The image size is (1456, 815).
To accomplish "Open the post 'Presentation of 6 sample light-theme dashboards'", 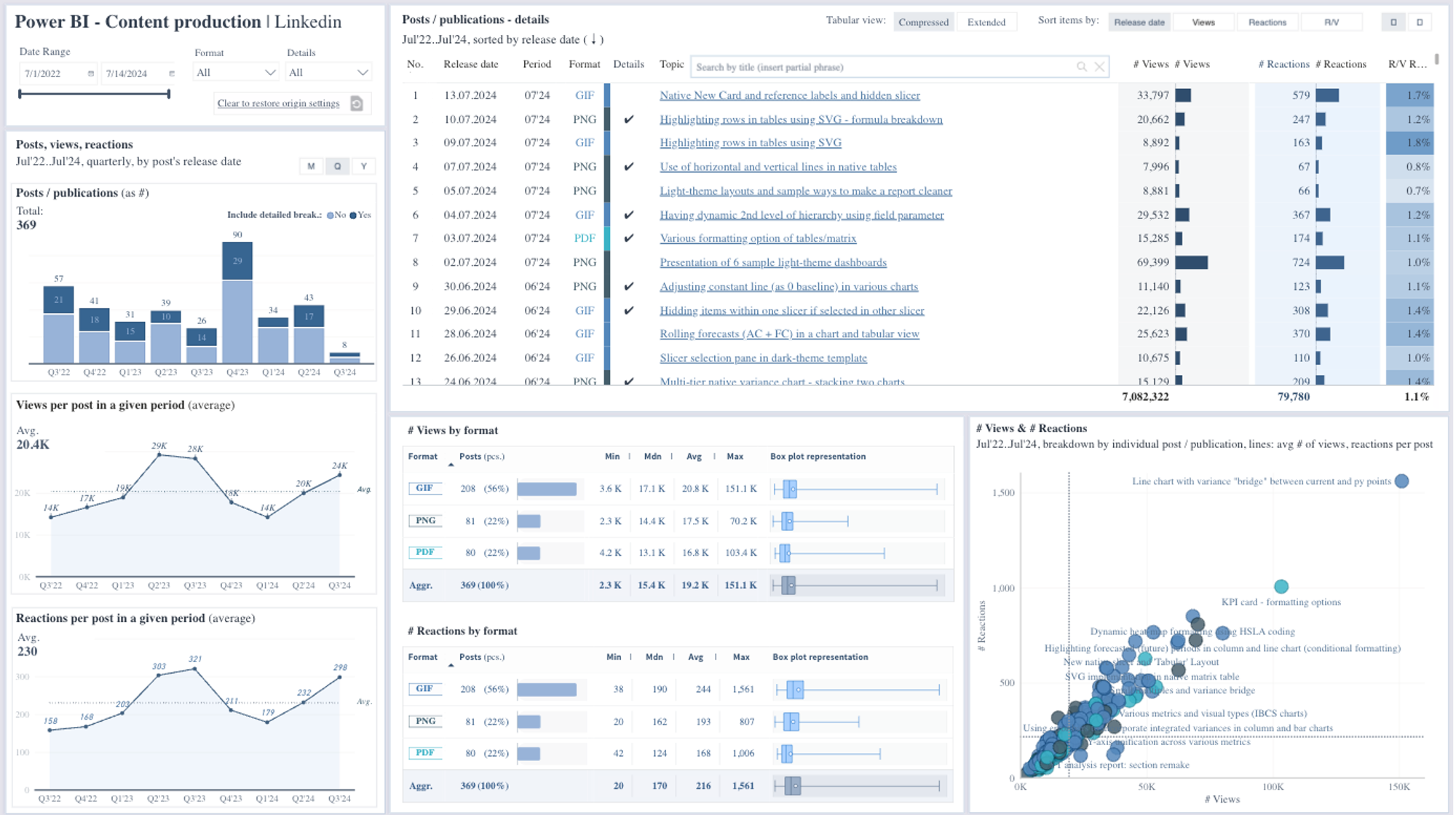I will [x=773, y=262].
